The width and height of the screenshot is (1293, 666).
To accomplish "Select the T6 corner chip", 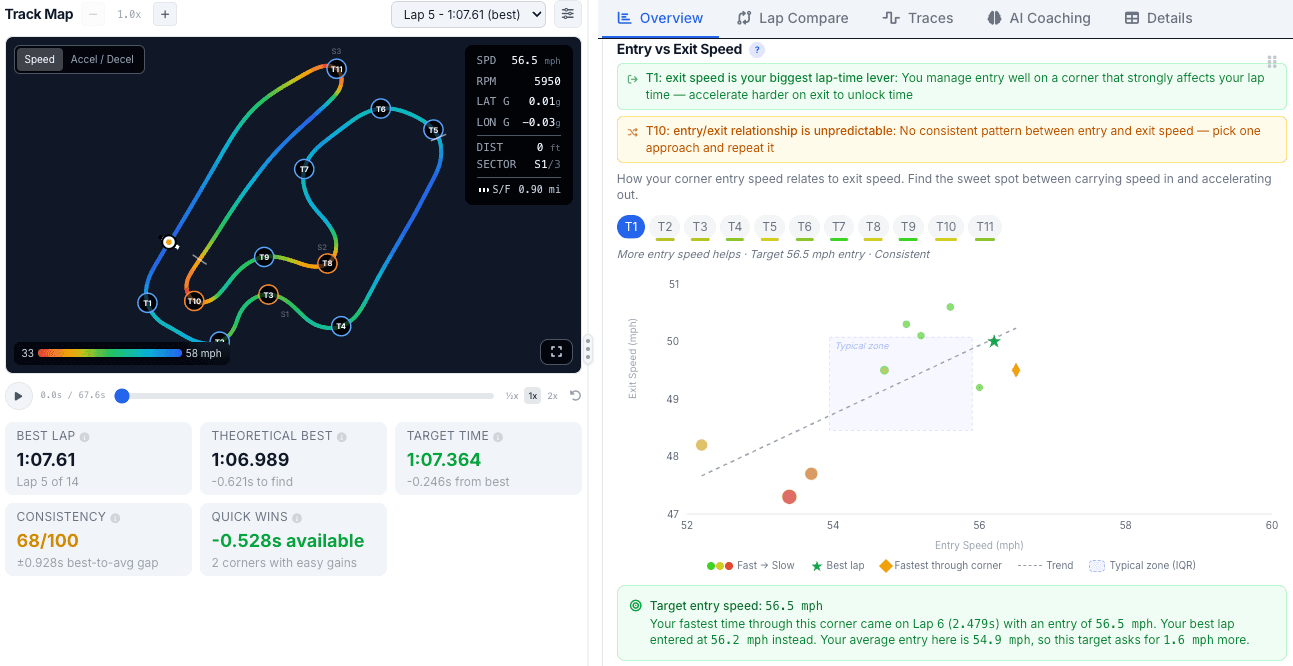I will [x=804, y=227].
